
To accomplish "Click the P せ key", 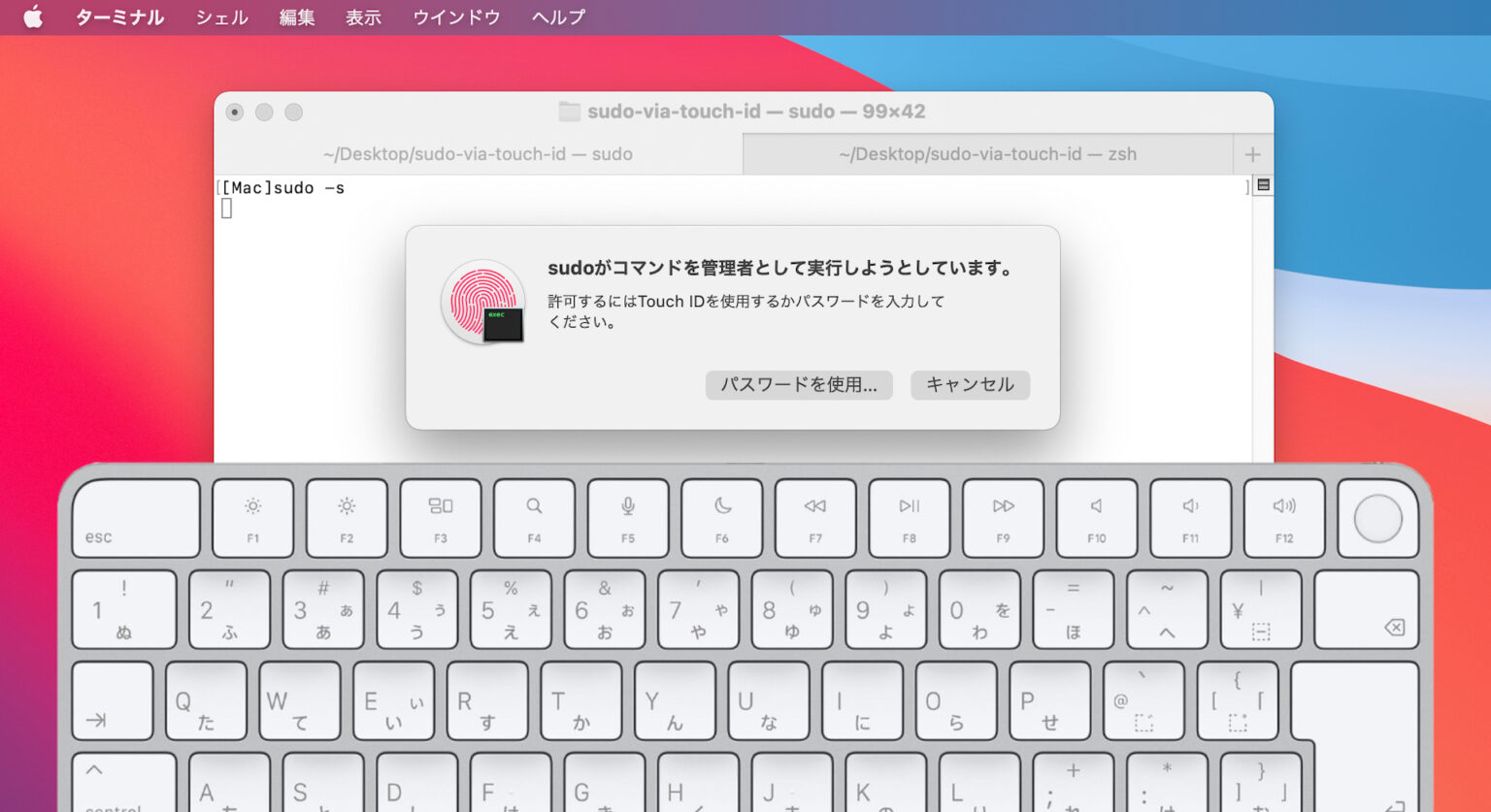I will pyautogui.click(x=1050, y=700).
